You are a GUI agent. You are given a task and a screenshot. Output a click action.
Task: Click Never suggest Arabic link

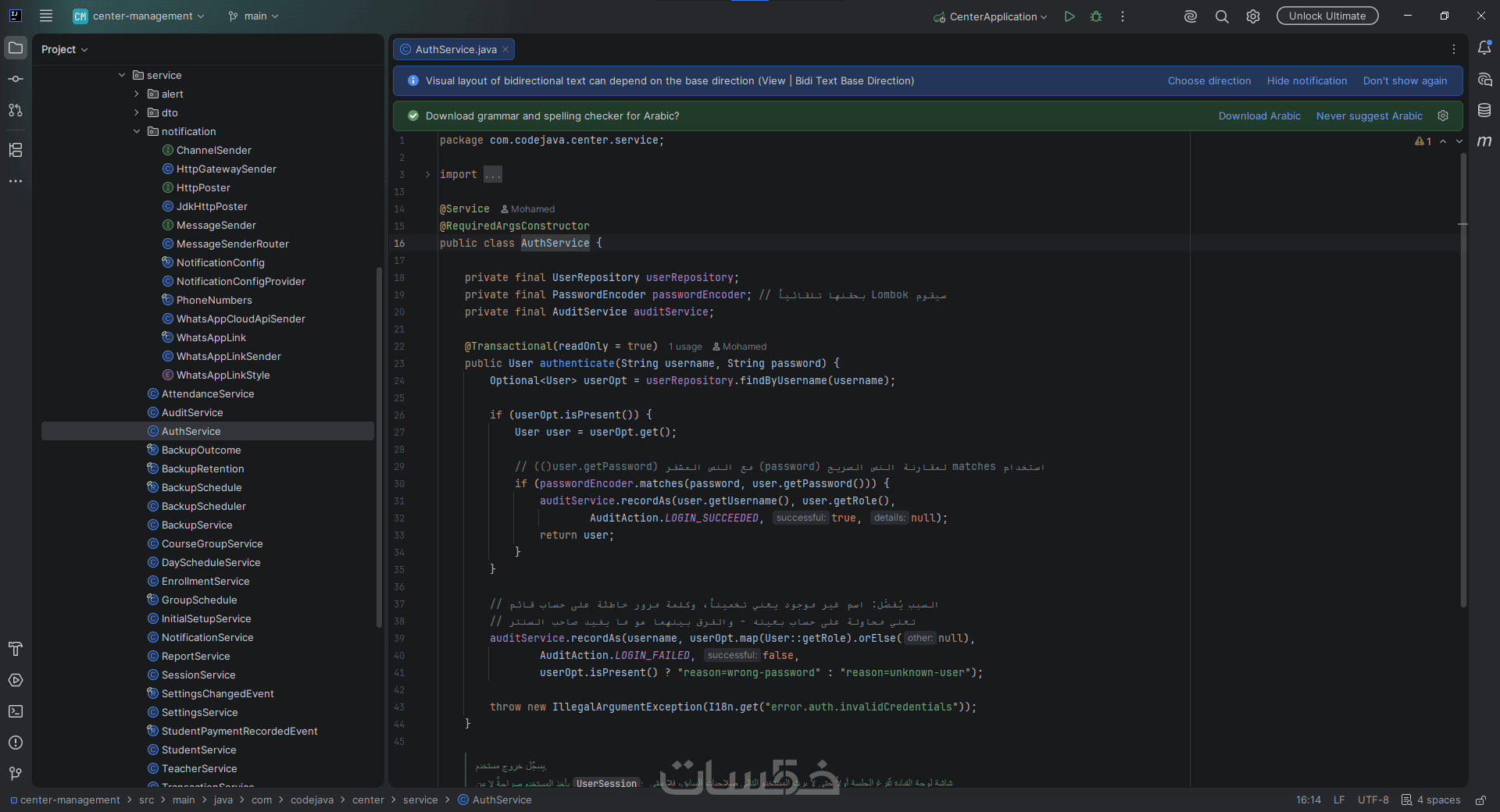(x=1370, y=116)
